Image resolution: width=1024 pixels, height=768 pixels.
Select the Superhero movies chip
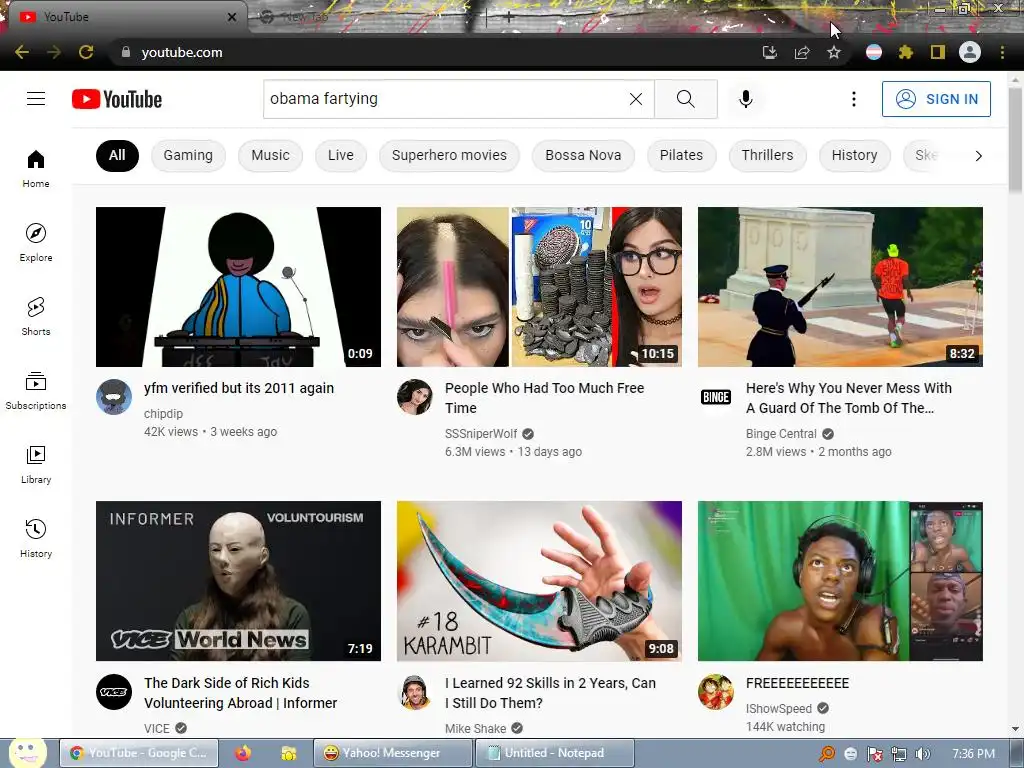click(x=449, y=155)
